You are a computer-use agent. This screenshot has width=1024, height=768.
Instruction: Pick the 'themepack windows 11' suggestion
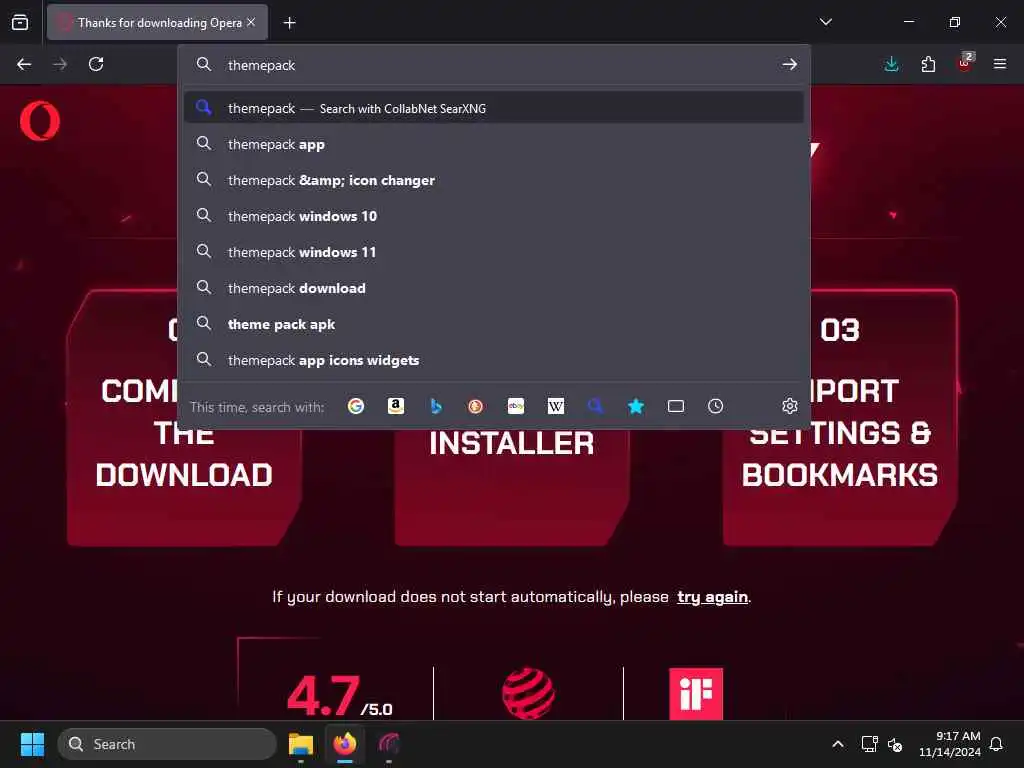(494, 252)
